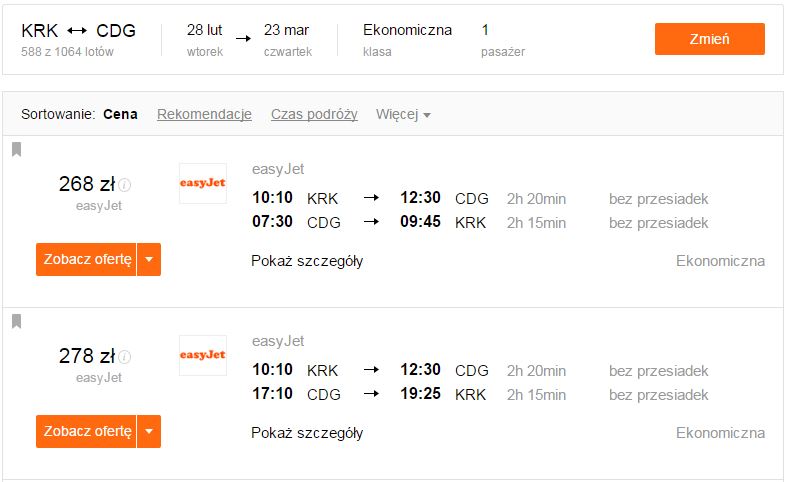Show price info for 268 zł

(x=125, y=185)
